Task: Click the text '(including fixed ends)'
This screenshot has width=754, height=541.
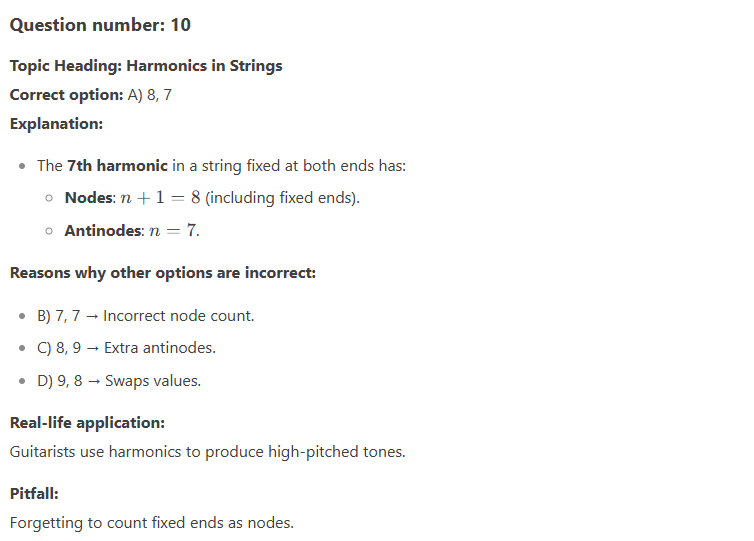Action: click(x=282, y=198)
